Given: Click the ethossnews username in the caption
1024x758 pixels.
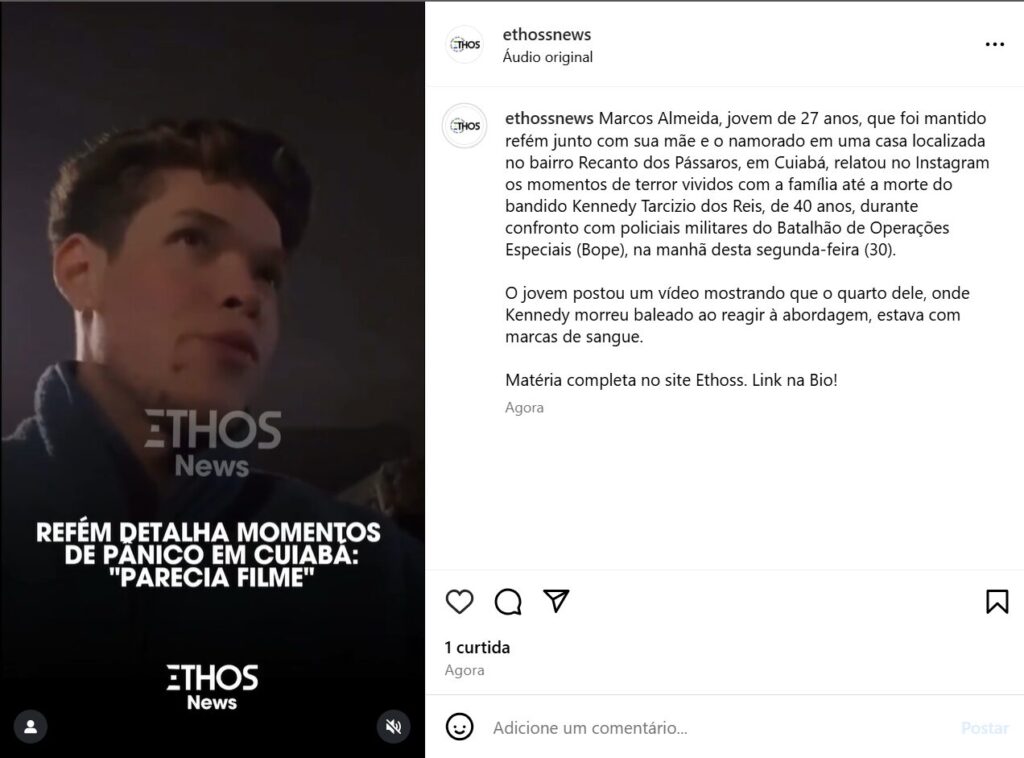Looking at the screenshot, I should tap(549, 118).
